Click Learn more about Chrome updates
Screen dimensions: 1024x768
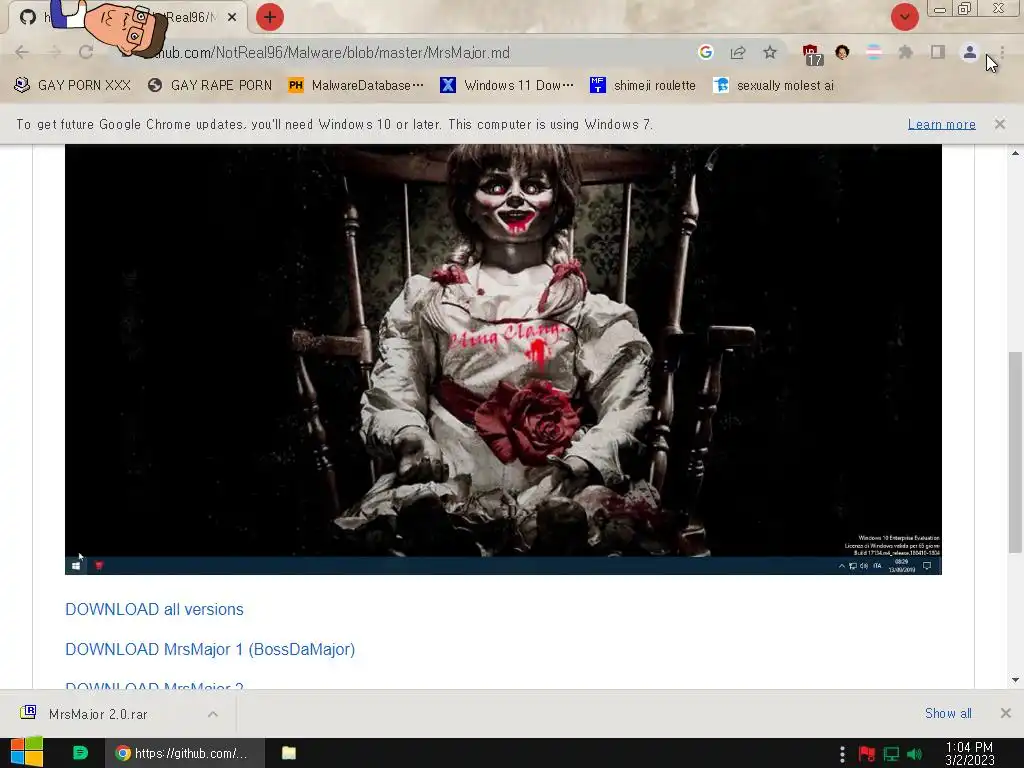(942, 124)
